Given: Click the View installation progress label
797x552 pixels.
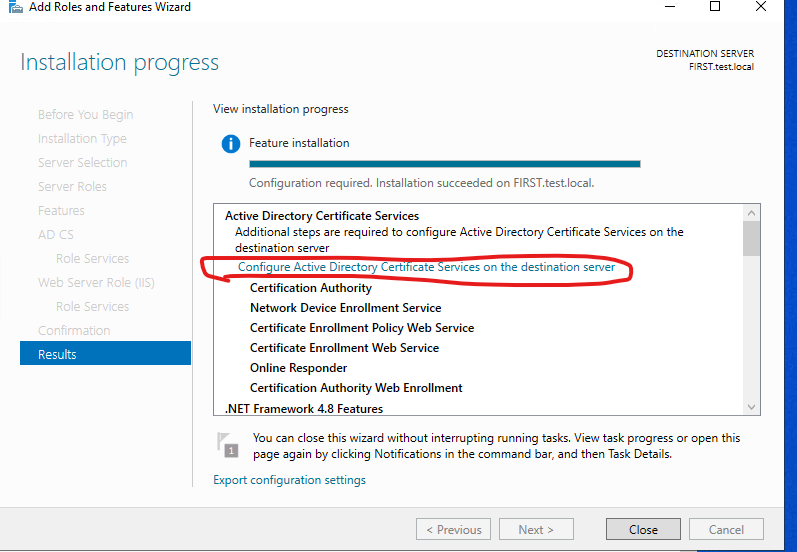Looking at the screenshot, I should coord(281,109).
